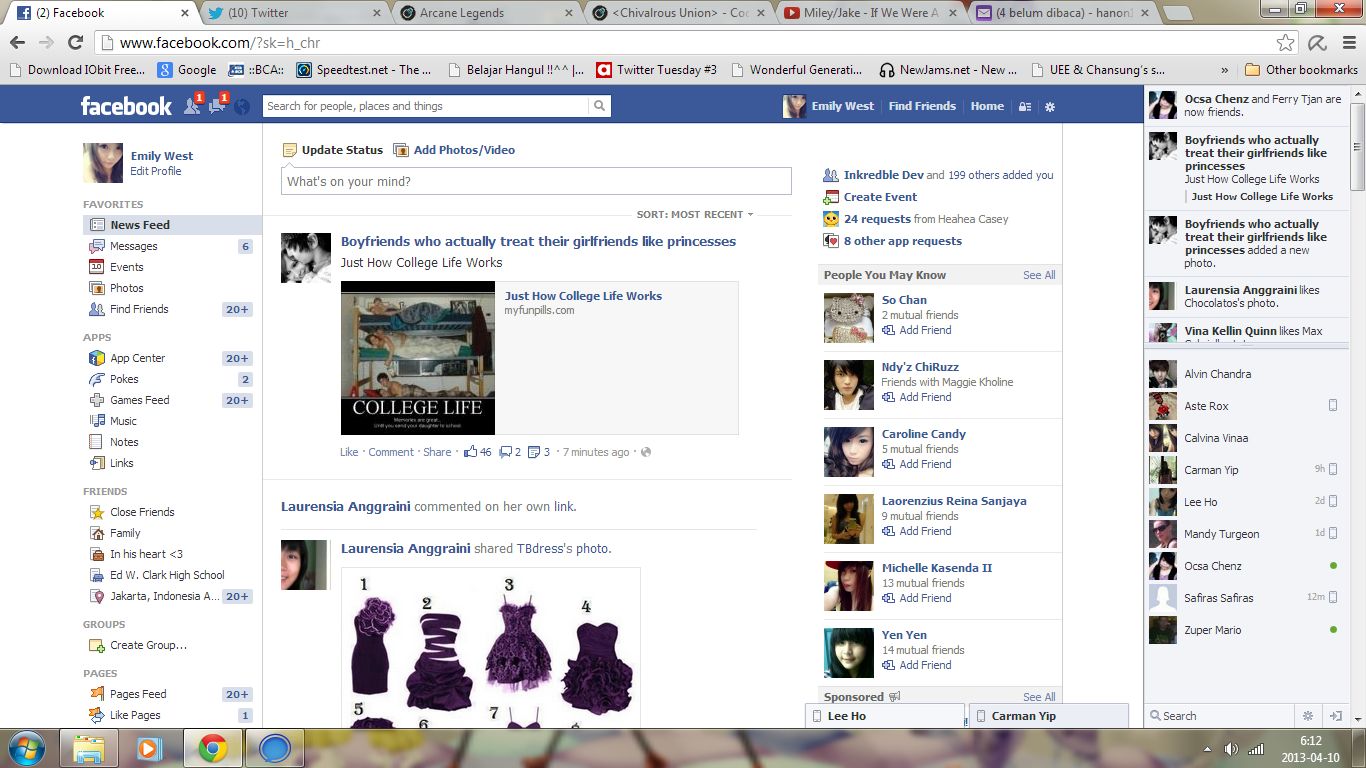This screenshot has height=768, width=1366.
Task: Open chat with Mandy Turgeon
Action: pos(1244,534)
